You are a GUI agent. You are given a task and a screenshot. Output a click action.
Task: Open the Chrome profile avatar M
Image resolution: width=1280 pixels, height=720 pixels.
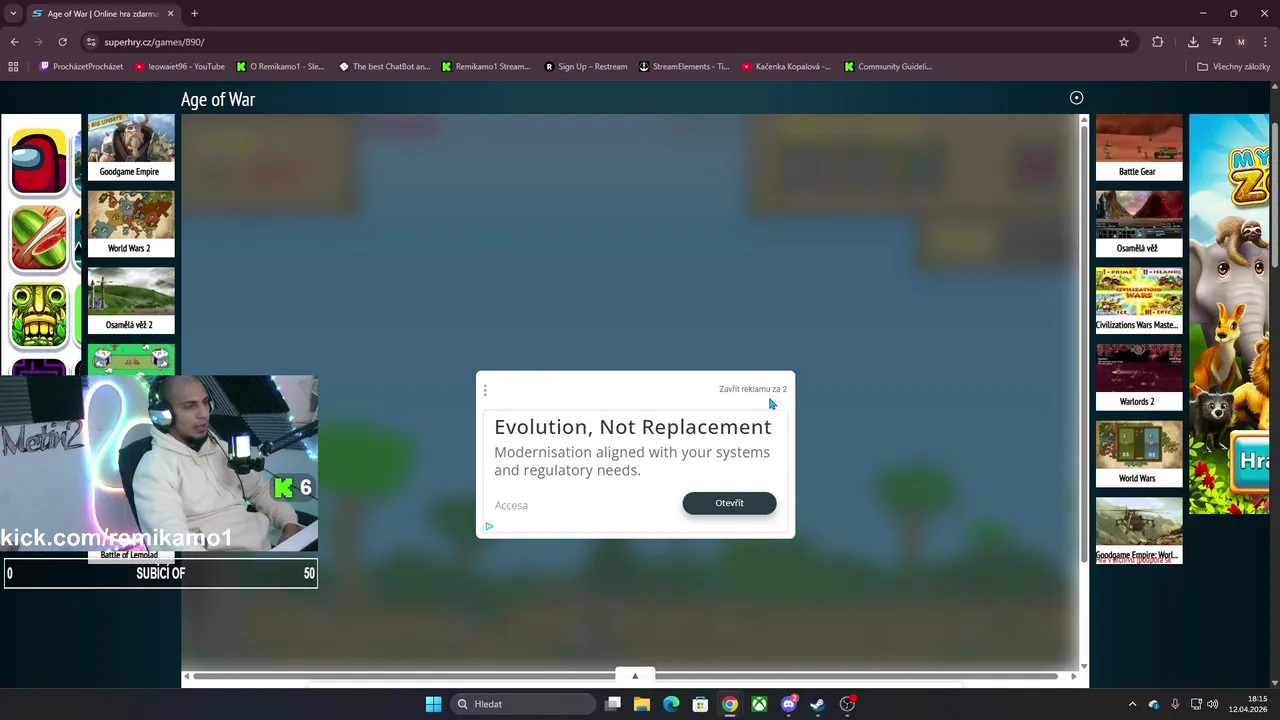pos(1241,42)
